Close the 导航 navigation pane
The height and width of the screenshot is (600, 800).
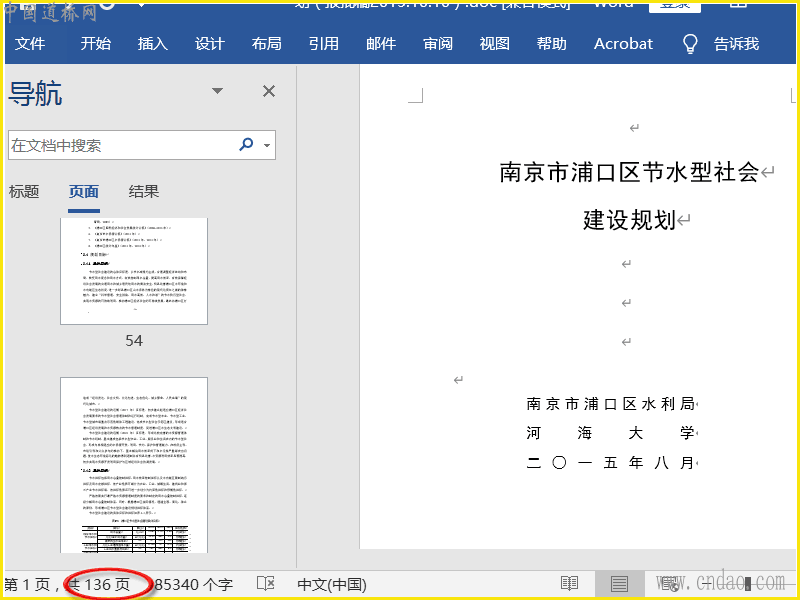269,91
